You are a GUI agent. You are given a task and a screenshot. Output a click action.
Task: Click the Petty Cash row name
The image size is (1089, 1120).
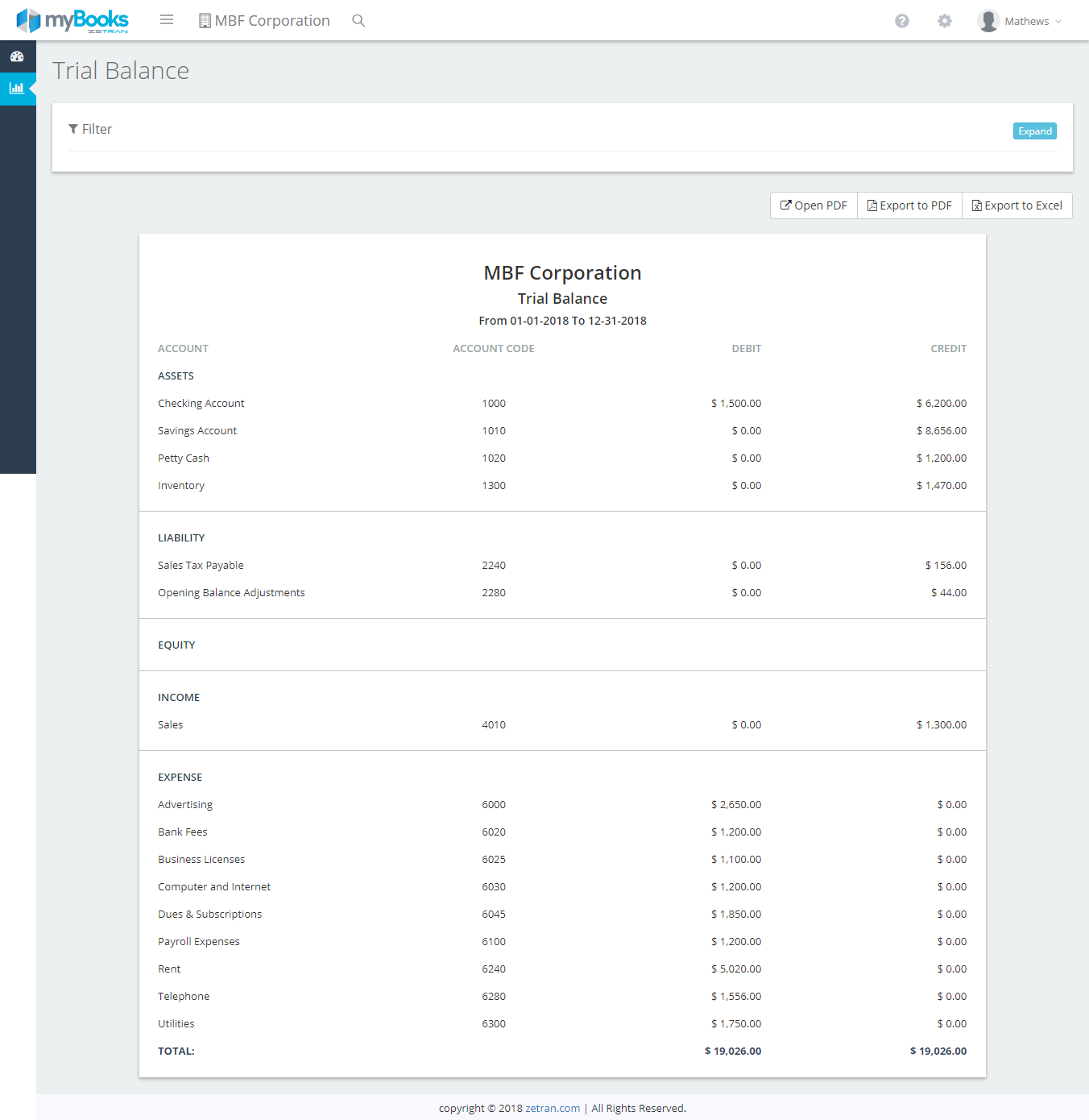coord(184,458)
